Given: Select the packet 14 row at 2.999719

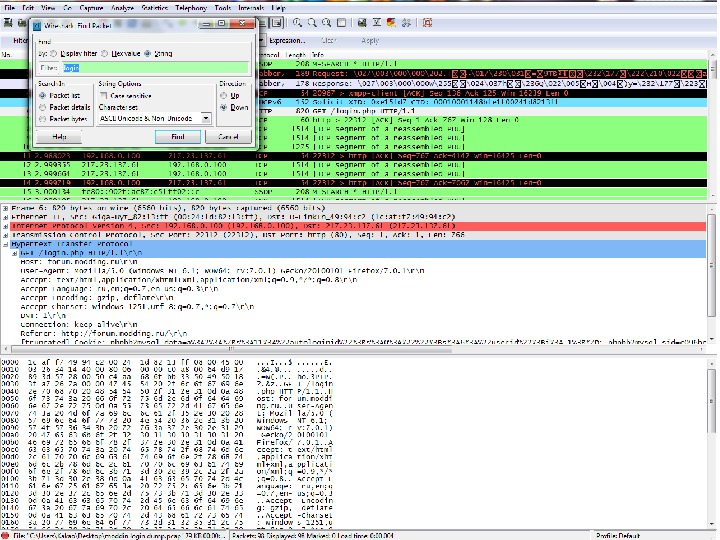Looking at the screenshot, I should [354, 183].
